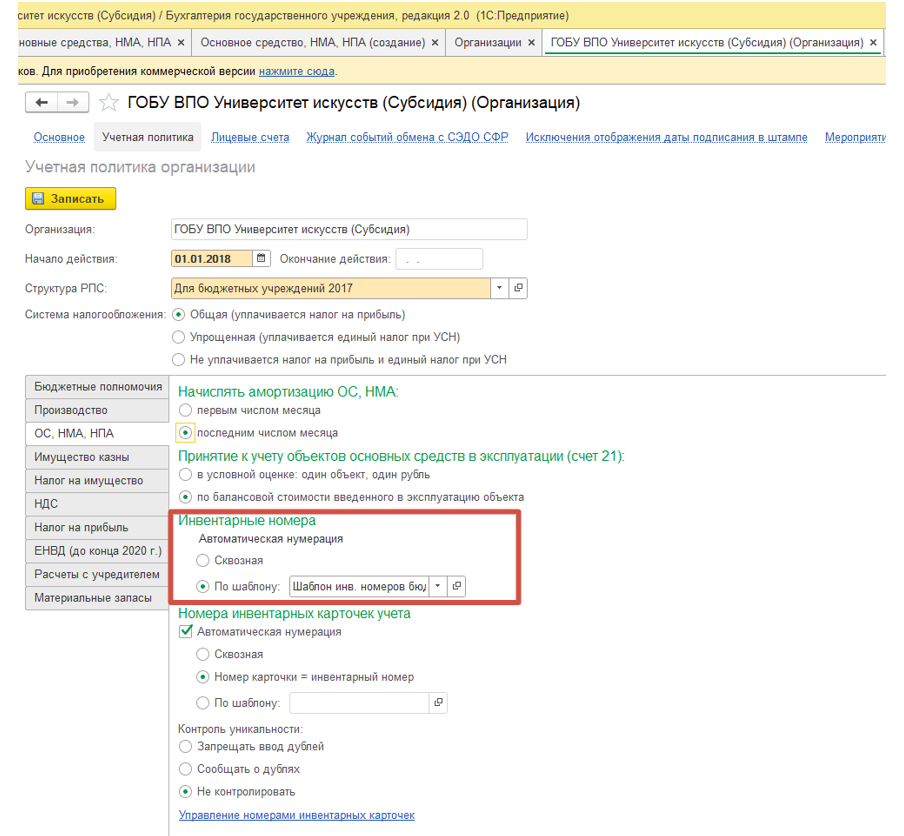Open Материальные запасы side tab
Viewport: 904px width, 836px height.
[x=97, y=598]
